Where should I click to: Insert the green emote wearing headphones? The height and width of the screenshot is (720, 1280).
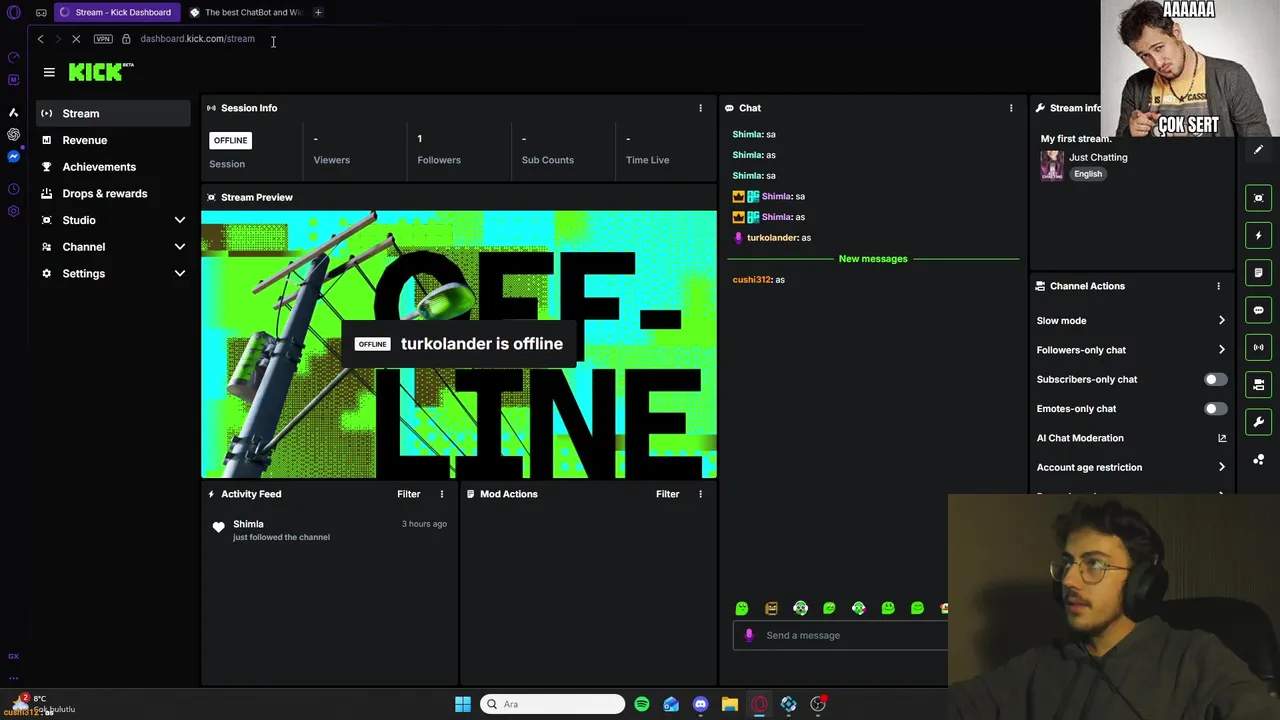click(x=800, y=608)
